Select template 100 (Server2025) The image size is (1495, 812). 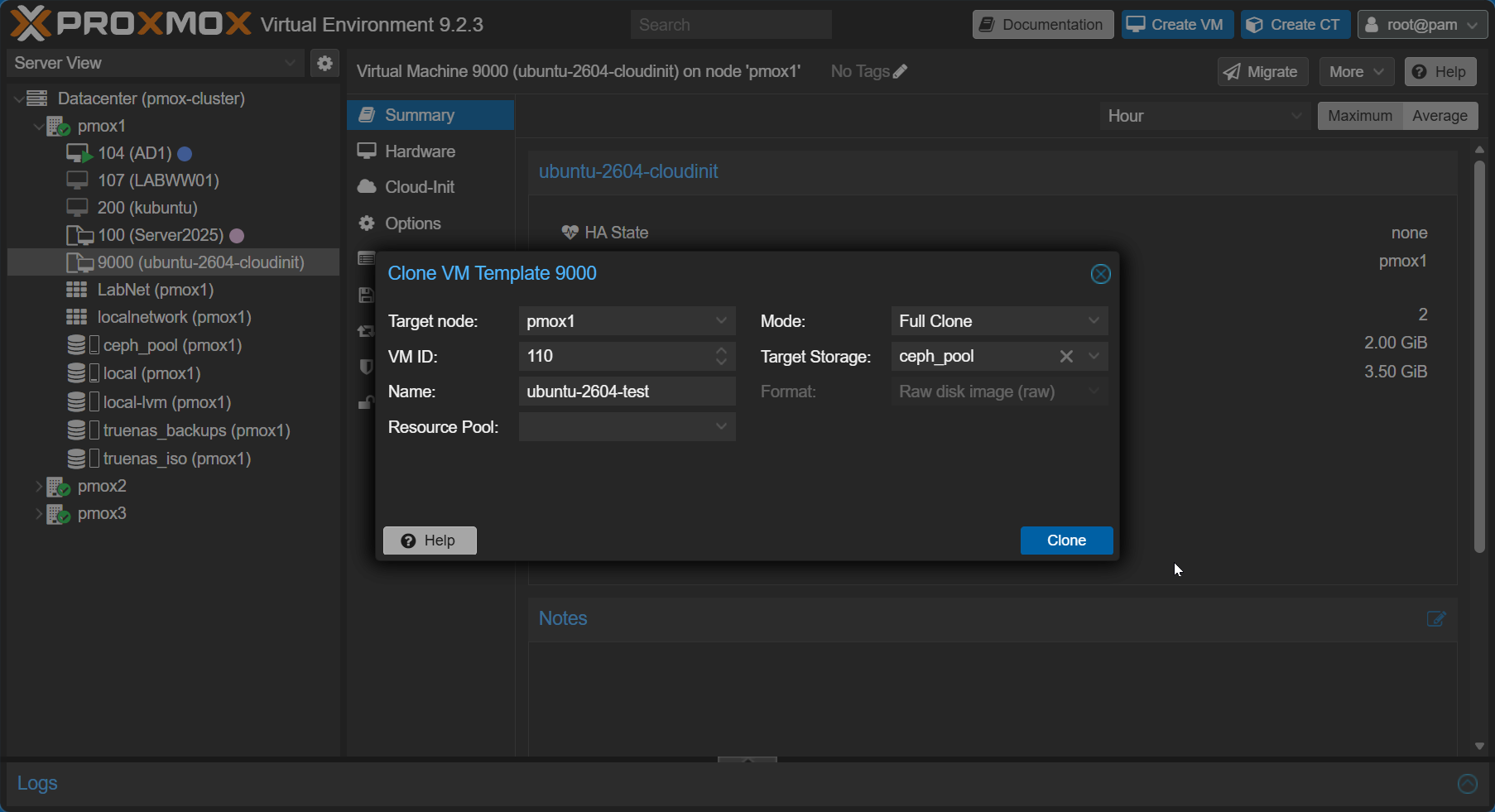click(173, 235)
